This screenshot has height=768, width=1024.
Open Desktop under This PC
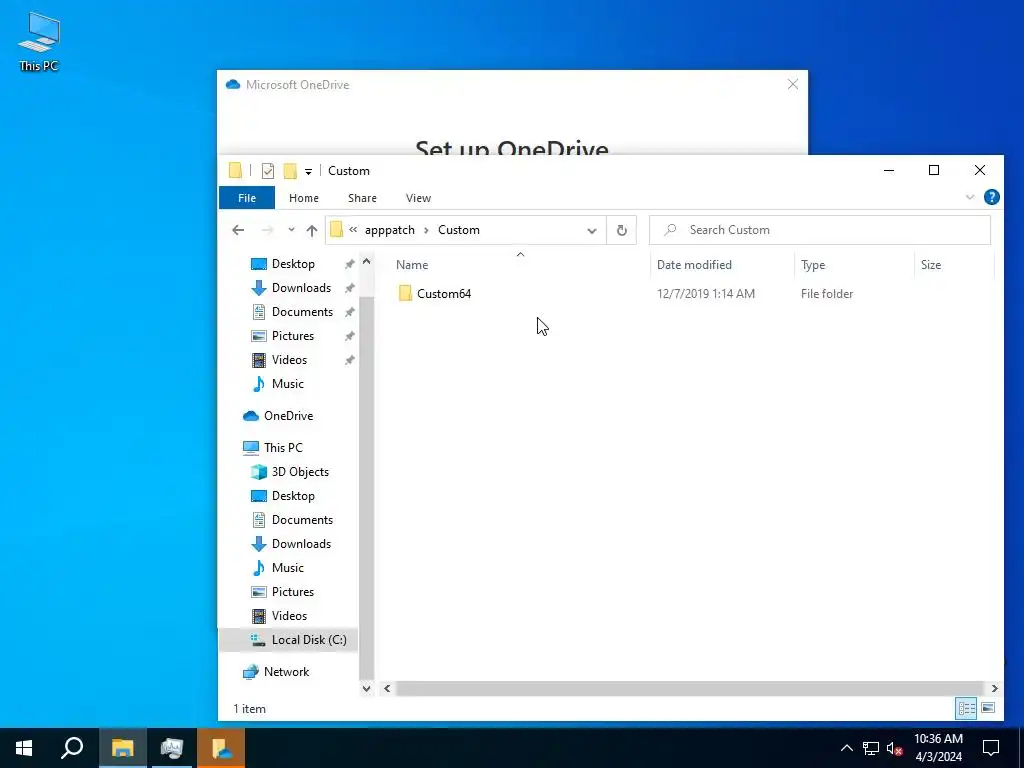[293, 496]
